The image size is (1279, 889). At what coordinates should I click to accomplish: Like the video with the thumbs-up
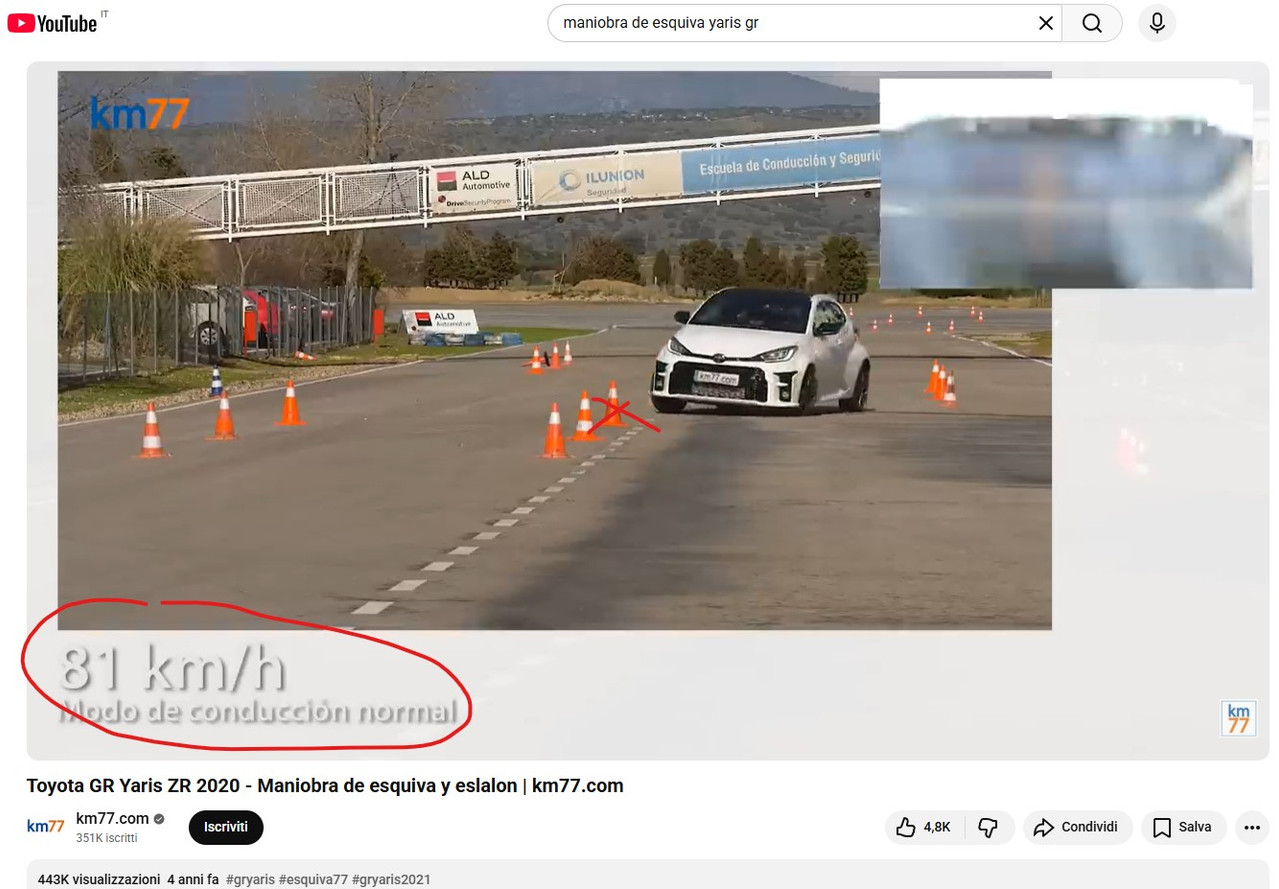pos(924,827)
